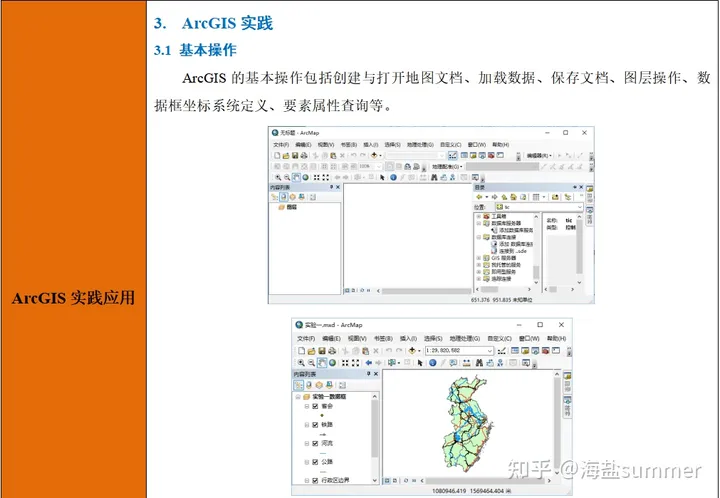Open 编辑器(R) dropdown in untitled window
Image resolution: width=720 pixels, height=498 pixels.
tap(539, 156)
